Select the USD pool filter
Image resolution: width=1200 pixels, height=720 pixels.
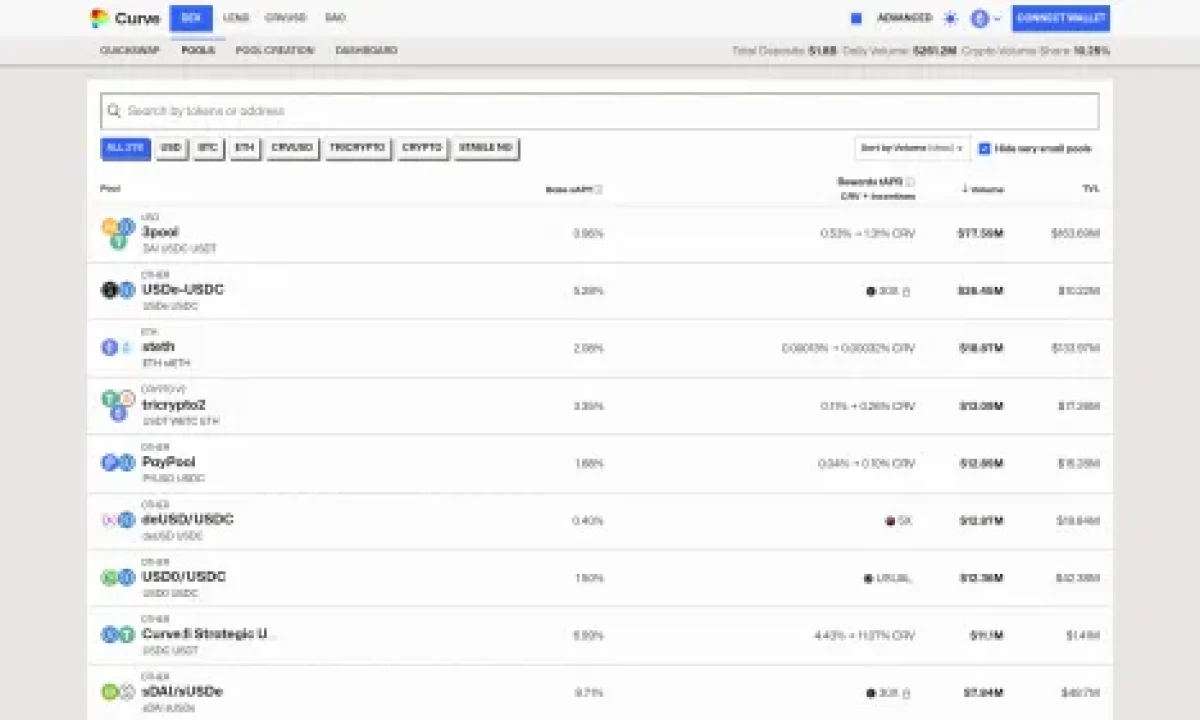pyautogui.click(x=171, y=148)
